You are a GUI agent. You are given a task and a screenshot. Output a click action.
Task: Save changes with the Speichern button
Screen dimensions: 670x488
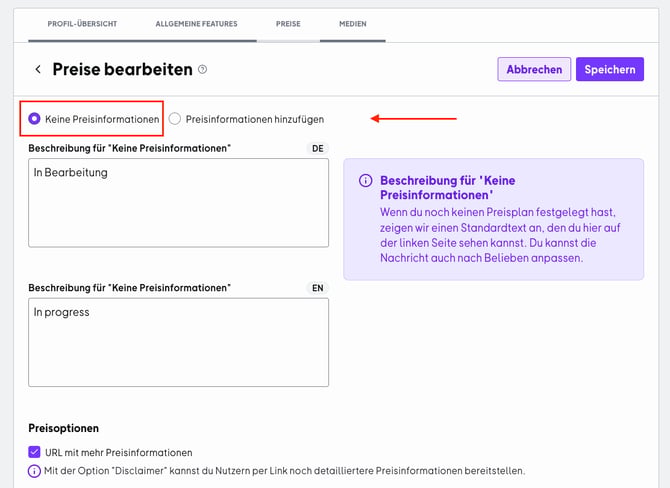click(x=610, y=69)
